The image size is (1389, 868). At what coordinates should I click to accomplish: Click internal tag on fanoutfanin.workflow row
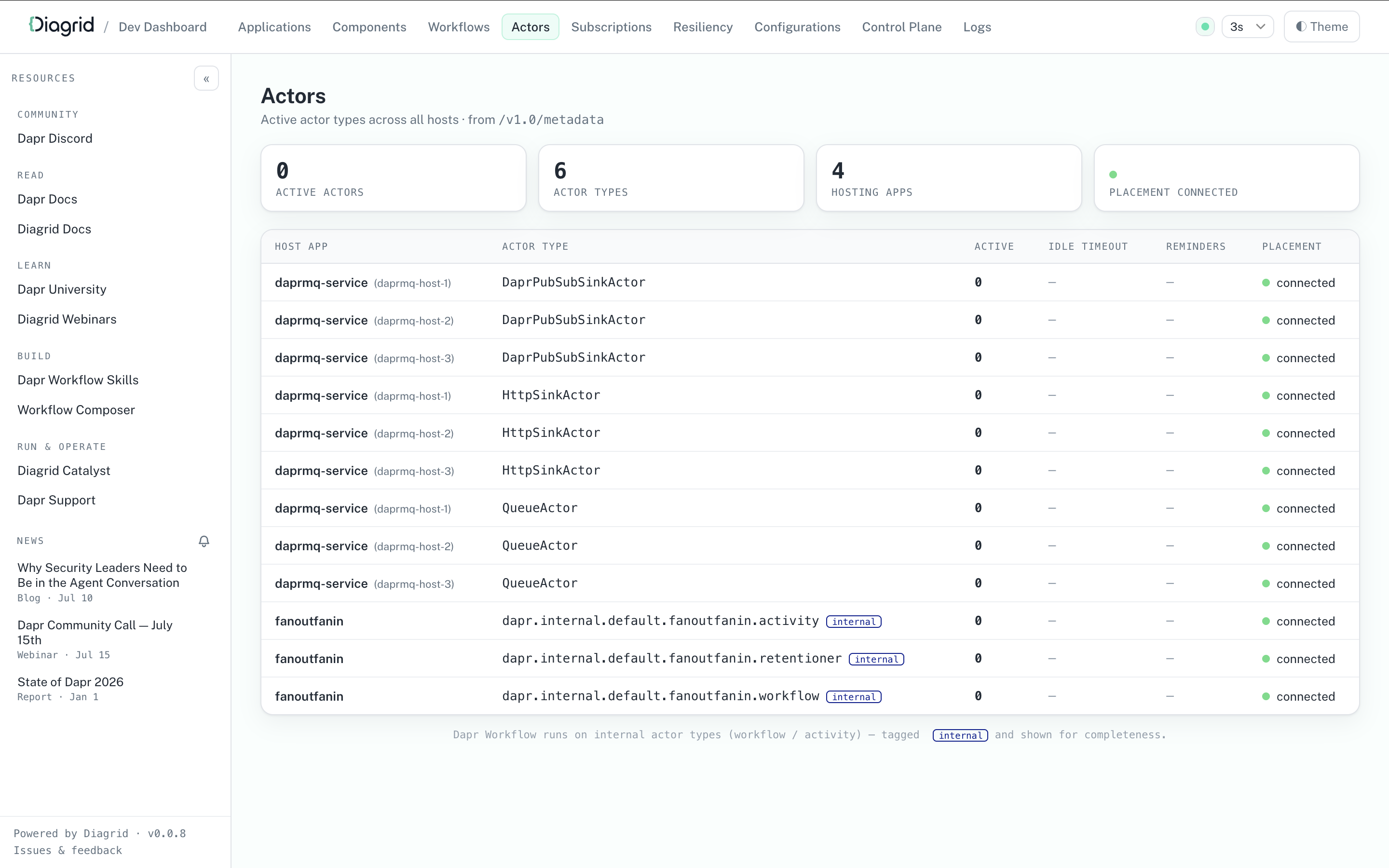[x=854, y=697]
